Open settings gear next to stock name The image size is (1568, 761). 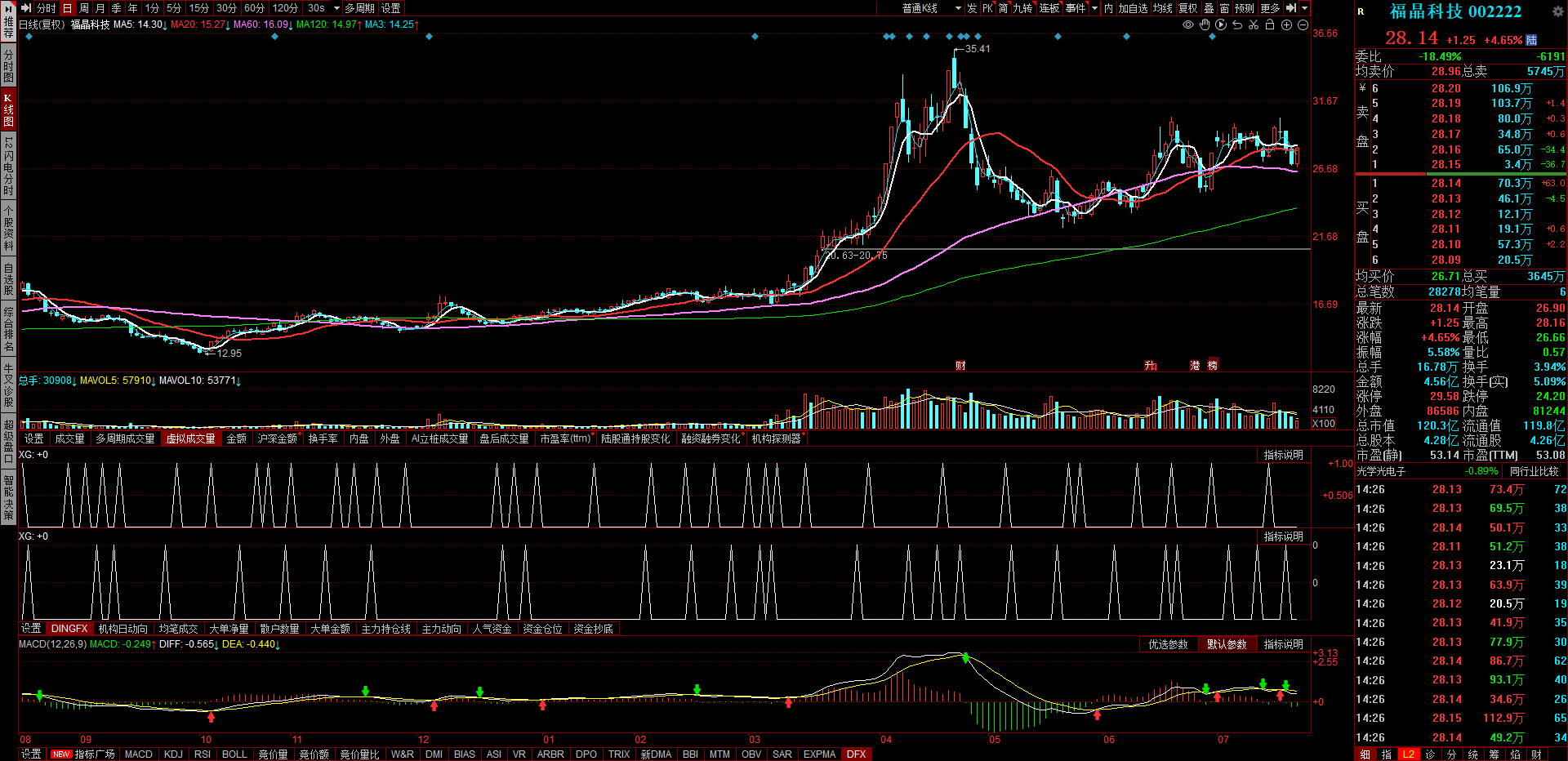1557,11
